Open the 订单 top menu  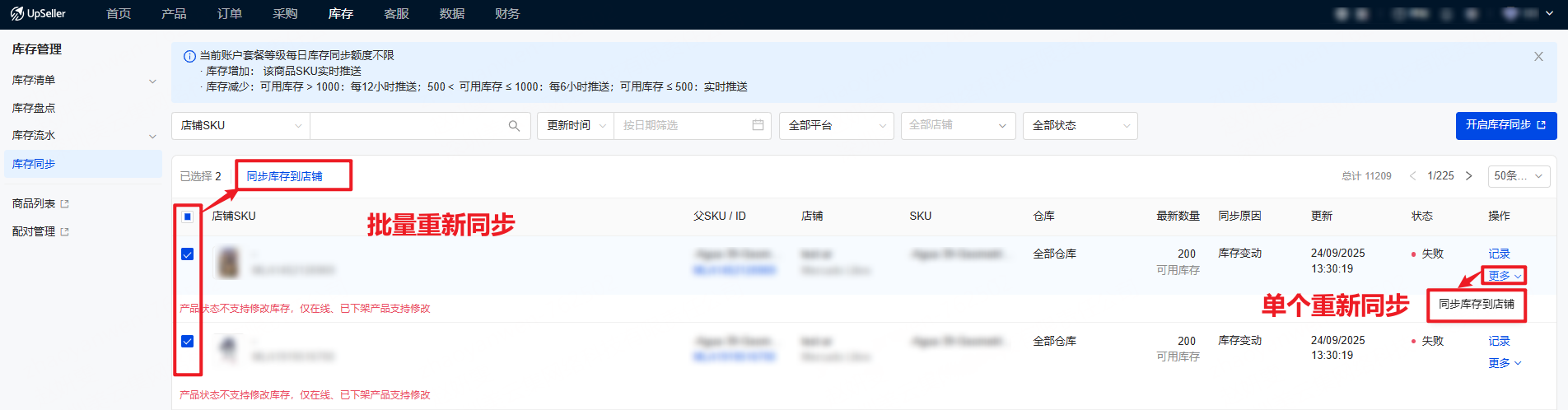click(x=230, y=14)
